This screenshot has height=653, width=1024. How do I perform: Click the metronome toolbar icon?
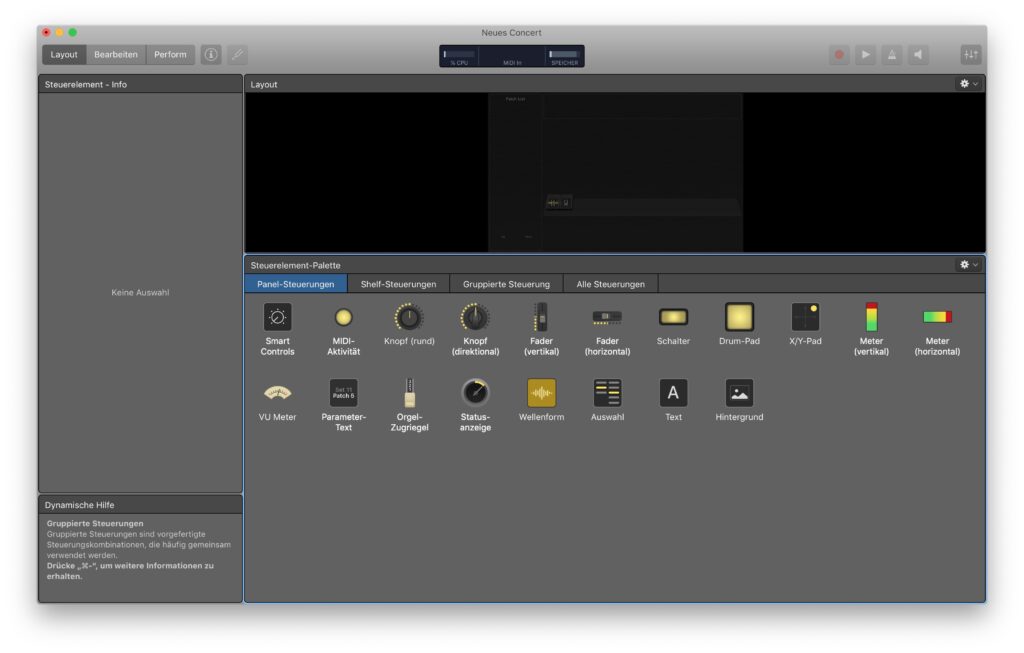click(x=892, y=55)
